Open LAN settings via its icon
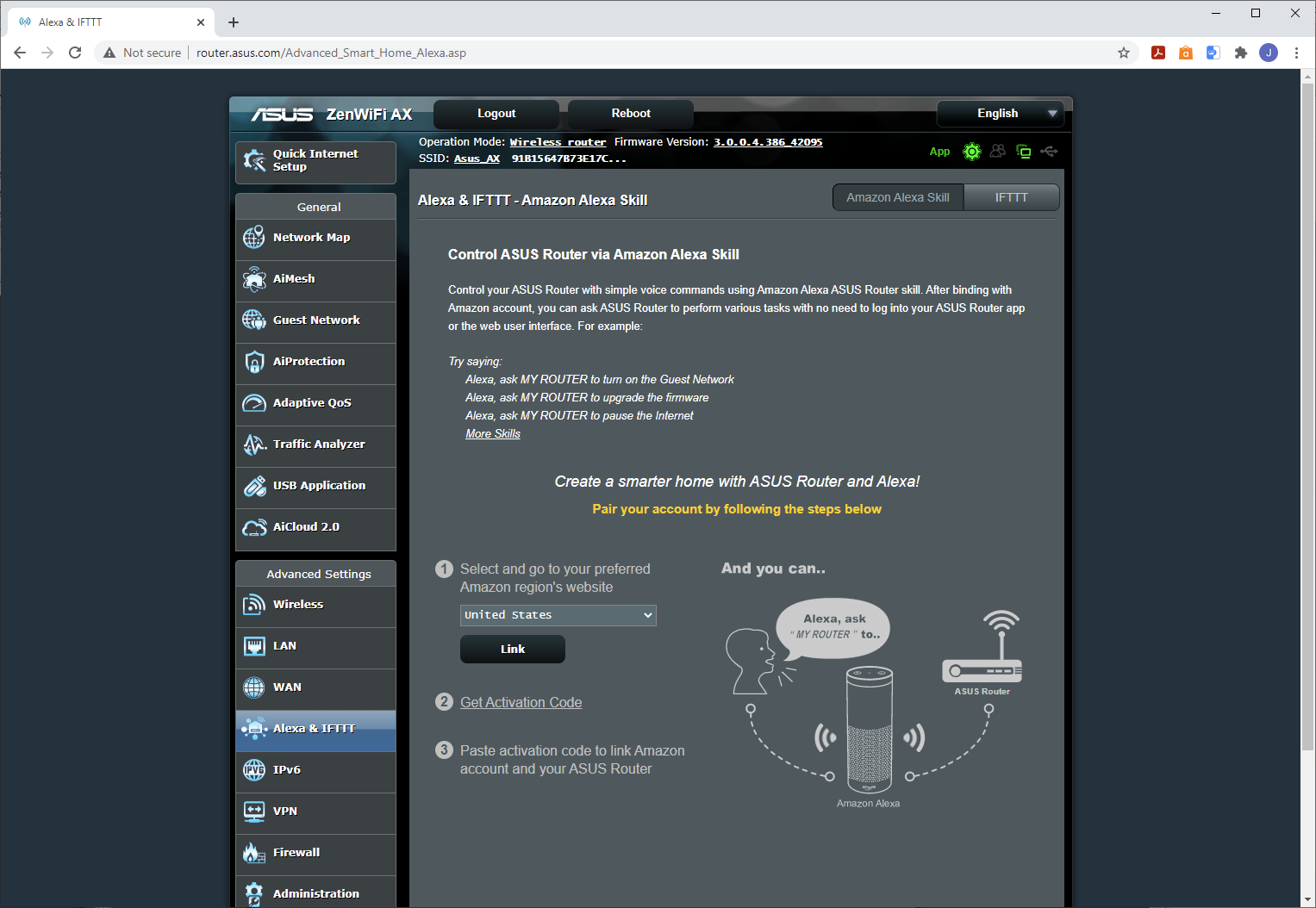The image size is (1316, 908). click(x=254, y=645)
